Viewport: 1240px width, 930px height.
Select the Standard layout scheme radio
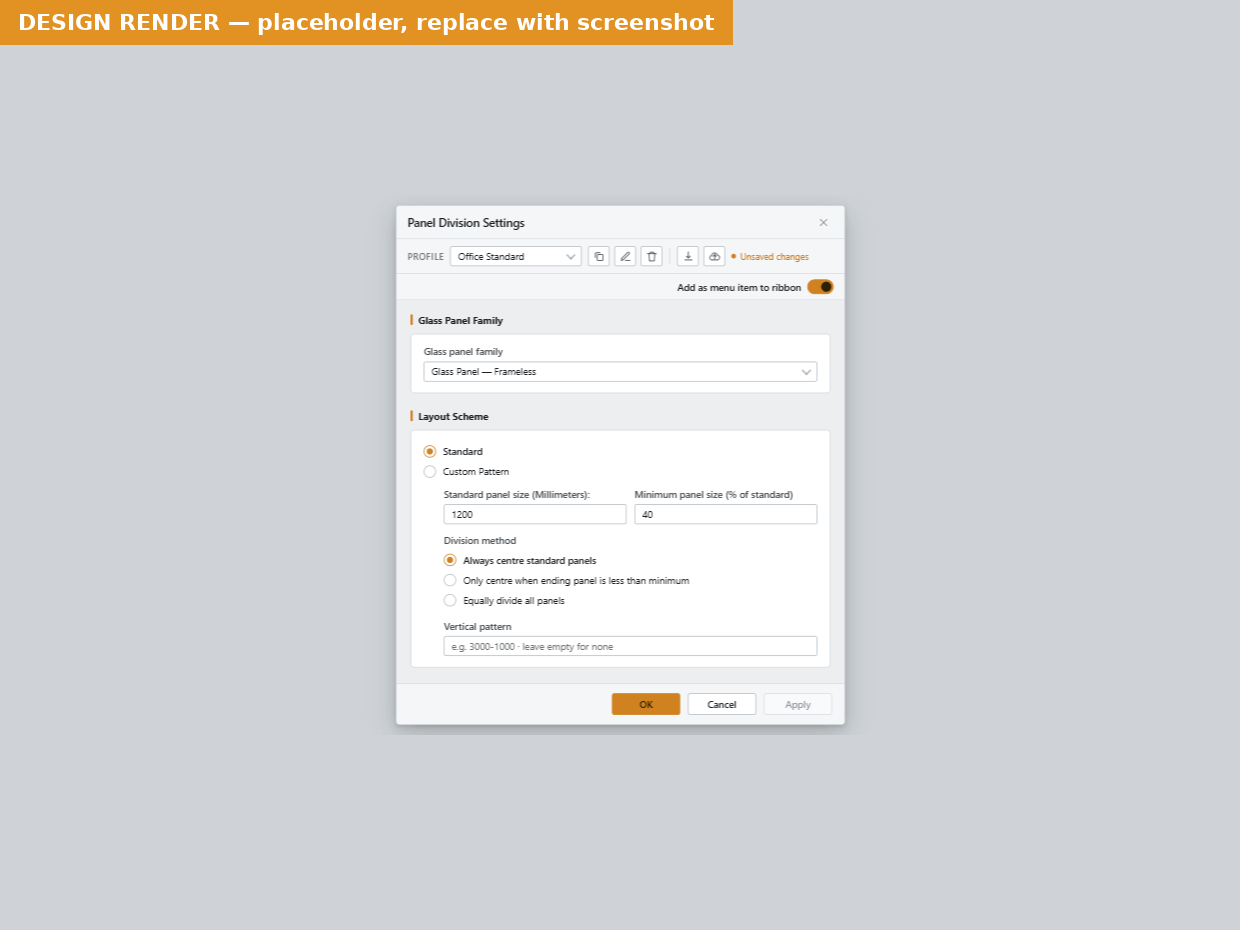point(430,452)
